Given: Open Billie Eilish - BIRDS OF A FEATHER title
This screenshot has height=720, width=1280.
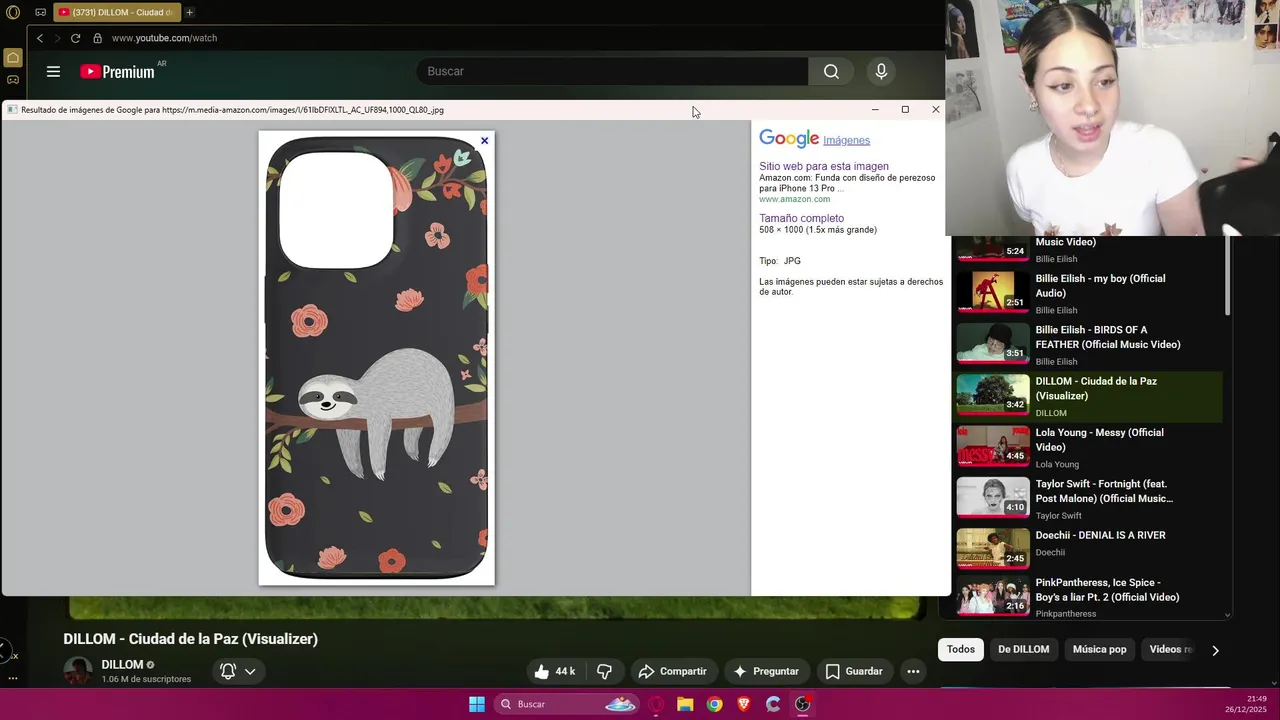Looking at the screenshot, I should [1108, 337].
